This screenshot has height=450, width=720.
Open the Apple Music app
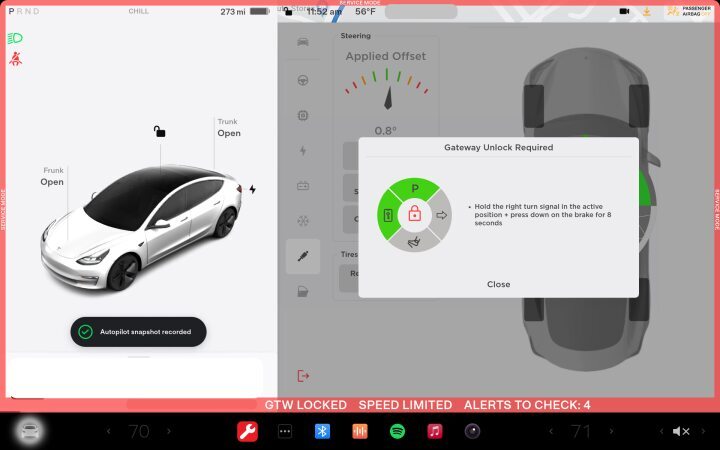(434, 431)
